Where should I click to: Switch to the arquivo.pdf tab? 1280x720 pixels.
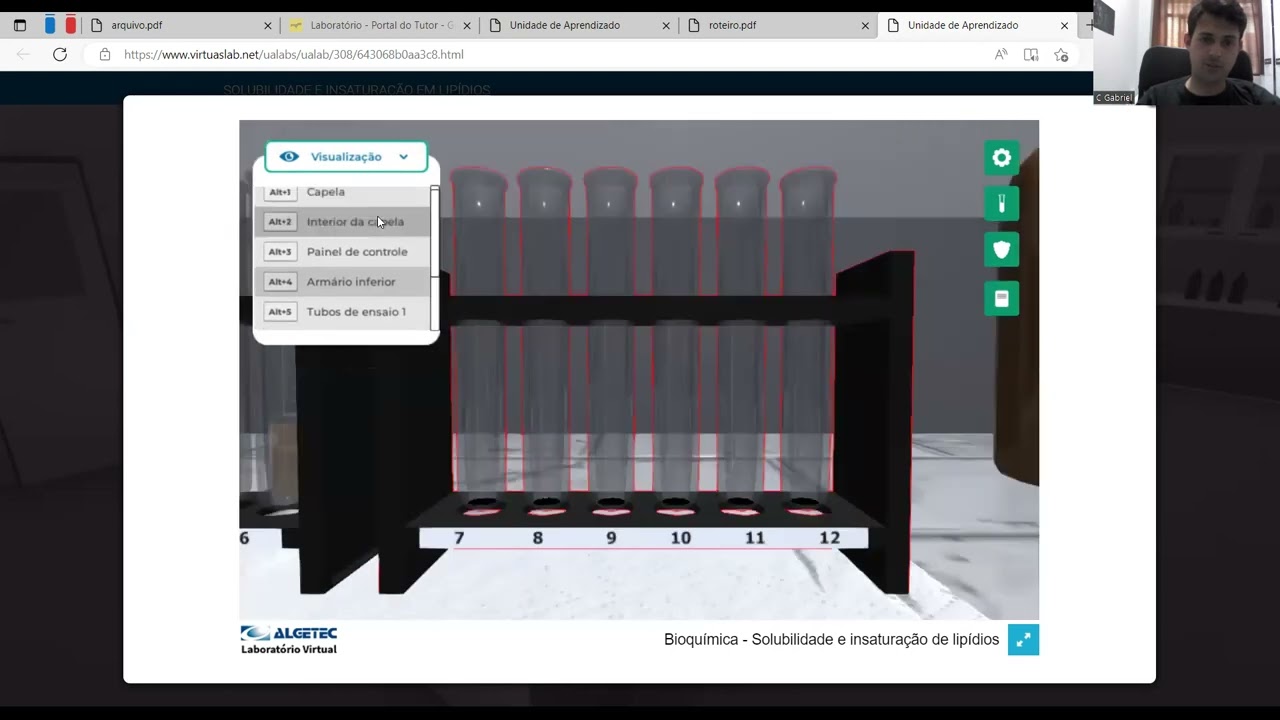pos(181,25)
